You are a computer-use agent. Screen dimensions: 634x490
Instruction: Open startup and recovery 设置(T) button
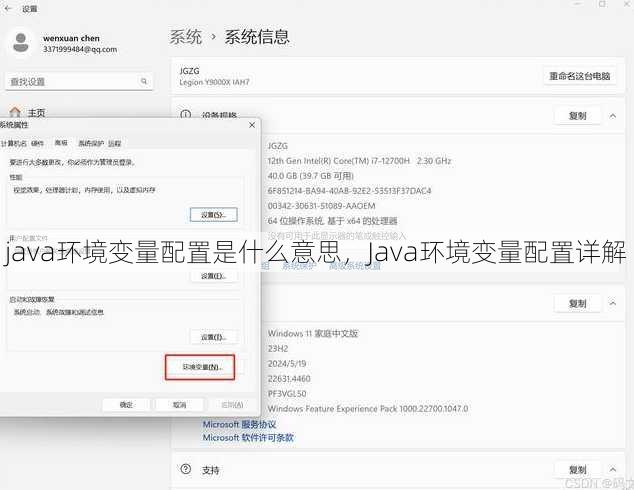[213, 337]
